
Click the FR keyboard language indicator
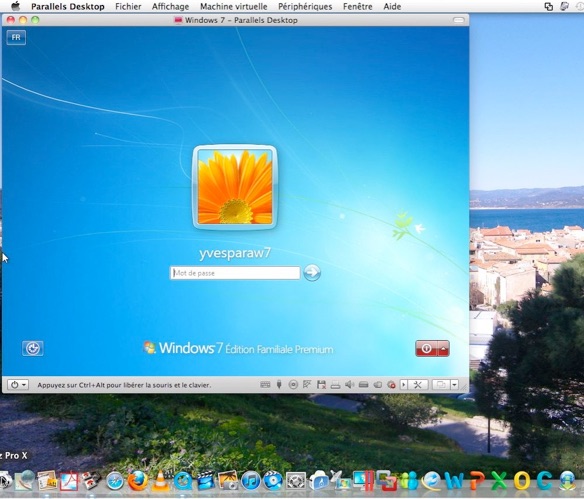(16, 37)
